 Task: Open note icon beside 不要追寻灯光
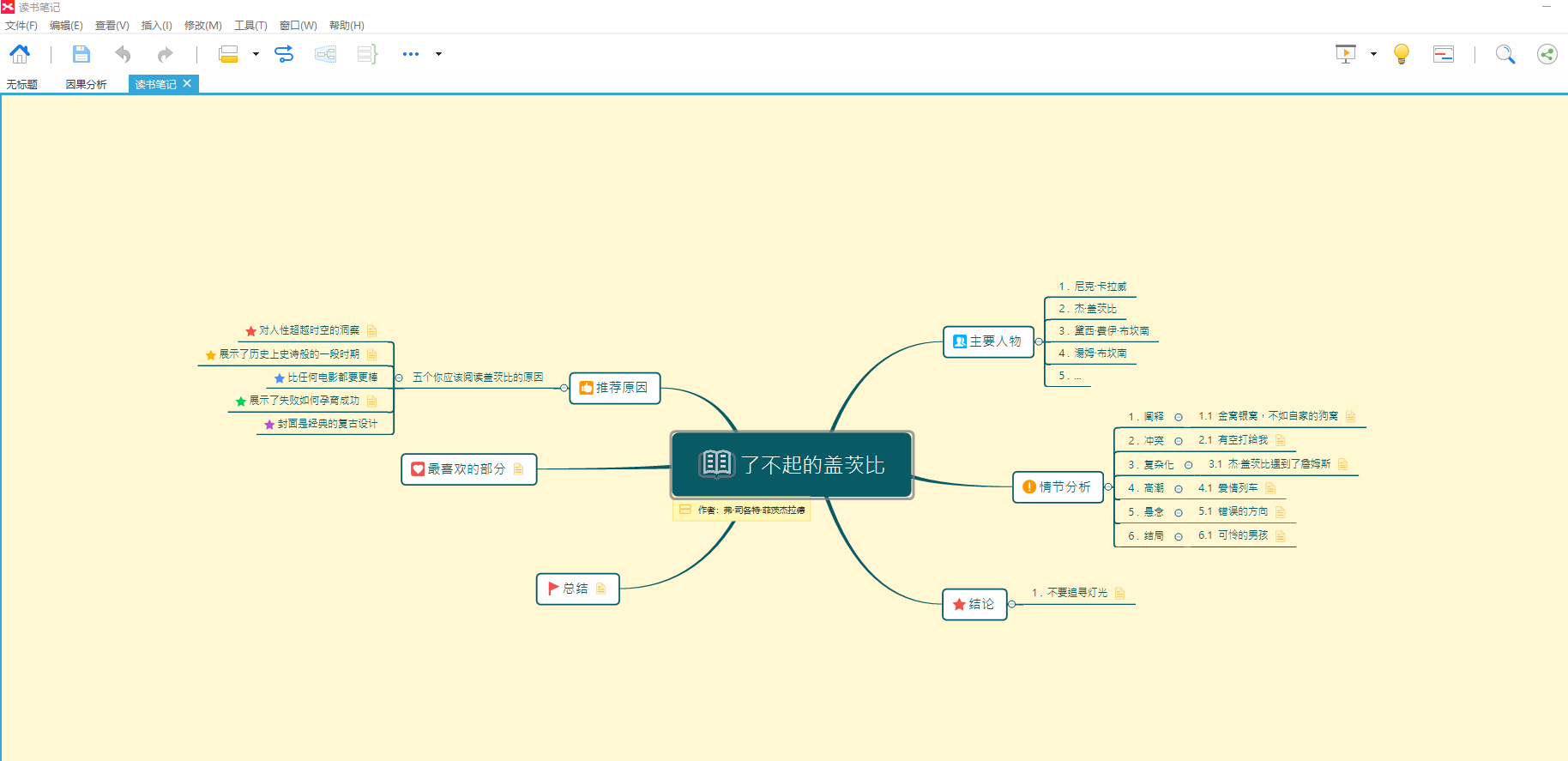coord(1119,593)
